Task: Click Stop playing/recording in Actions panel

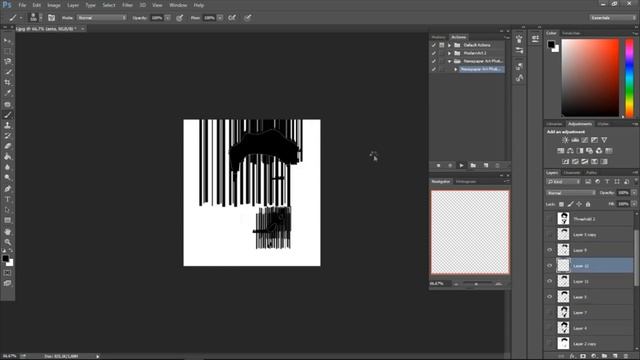Action: tap(438, 165)
